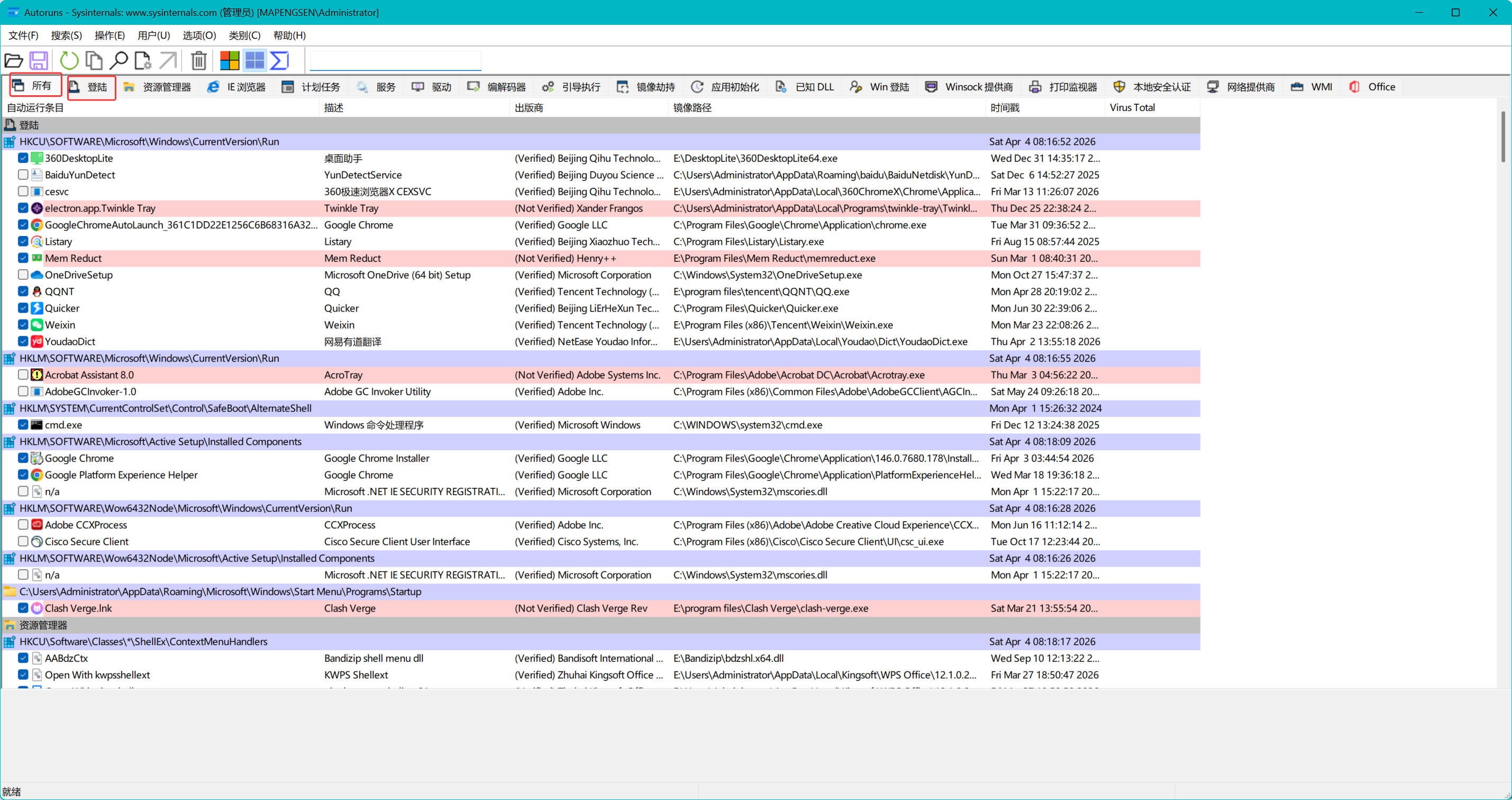Enable the BaiduYunDetect entry checkbox
The width and height of the screenshot is (1512, 800).
pos(23,175)
